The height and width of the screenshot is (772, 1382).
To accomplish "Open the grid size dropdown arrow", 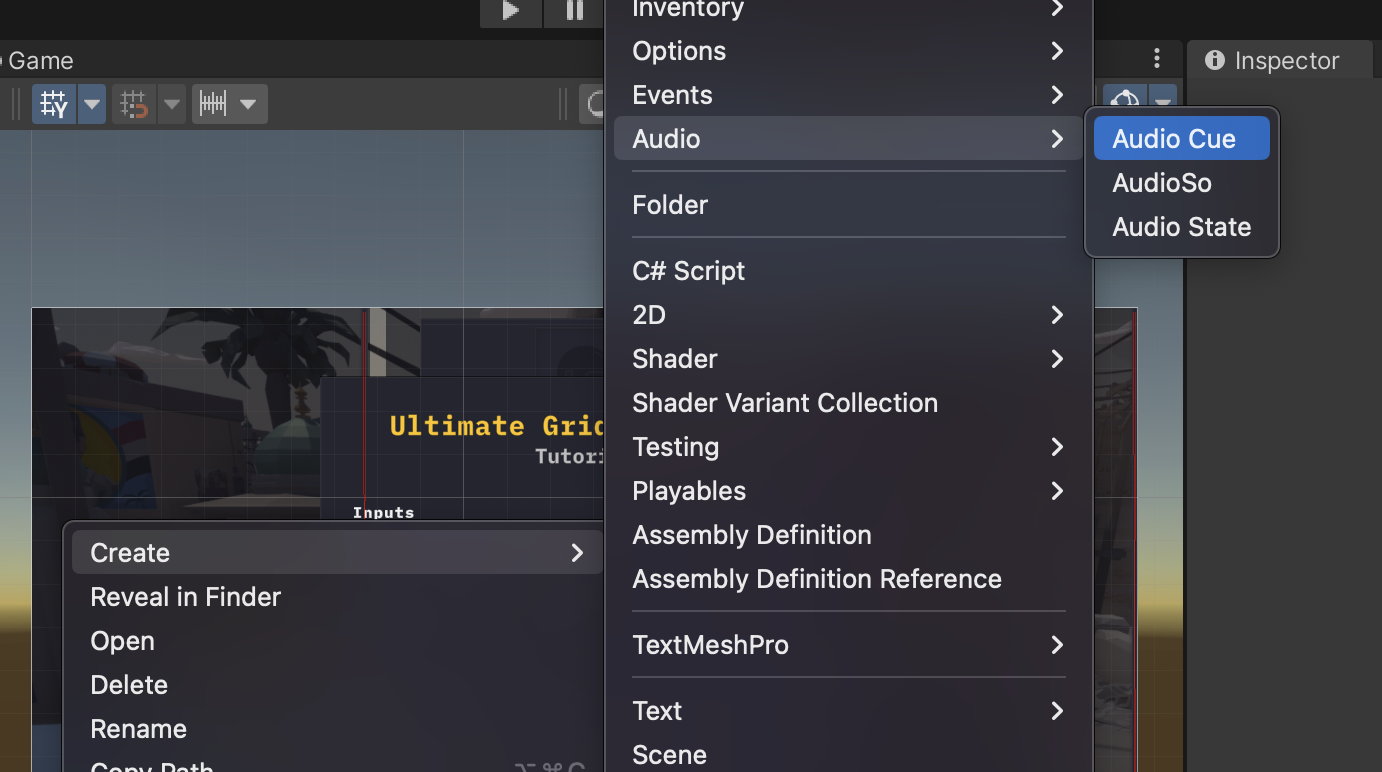I will 249,103.
